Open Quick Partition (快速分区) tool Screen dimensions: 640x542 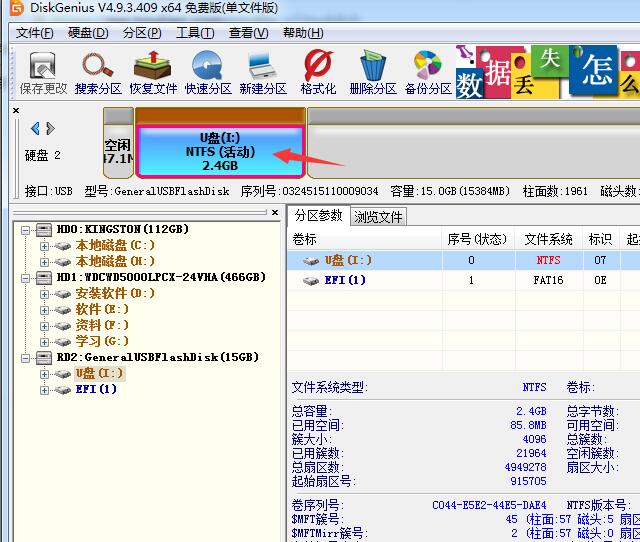[208, 73]
